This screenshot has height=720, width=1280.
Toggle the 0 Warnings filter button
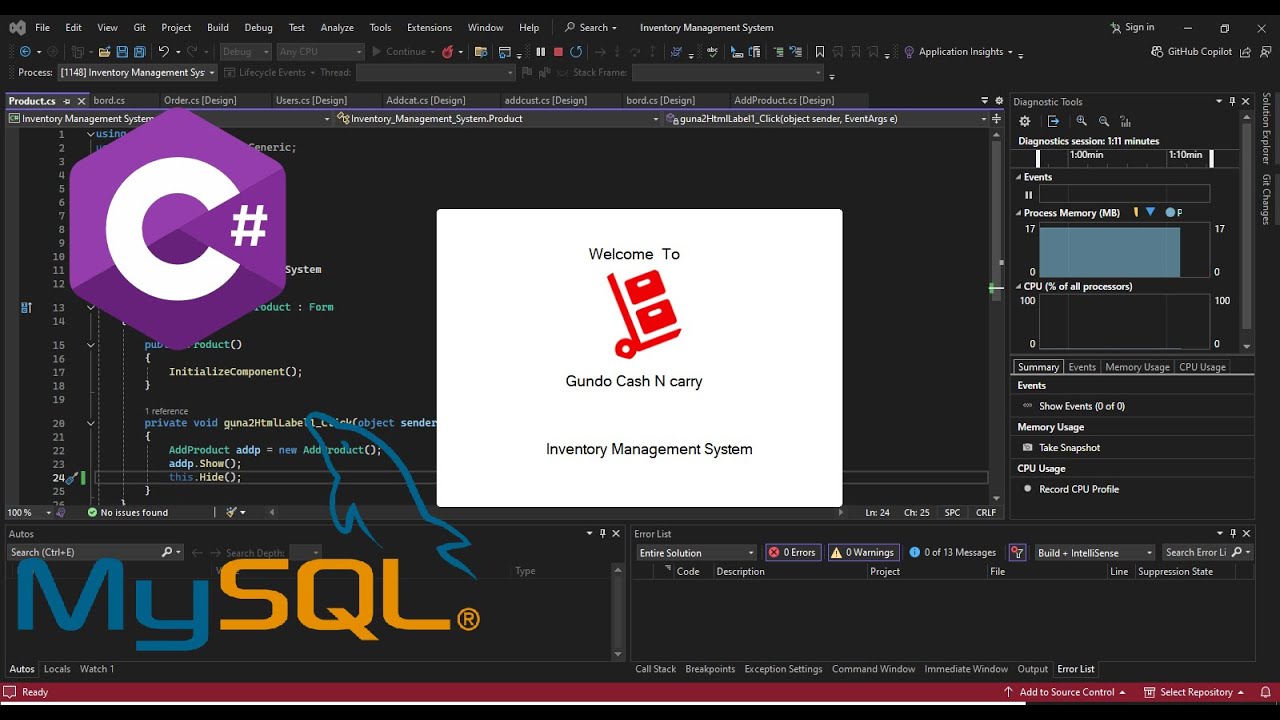click(863, 552)
